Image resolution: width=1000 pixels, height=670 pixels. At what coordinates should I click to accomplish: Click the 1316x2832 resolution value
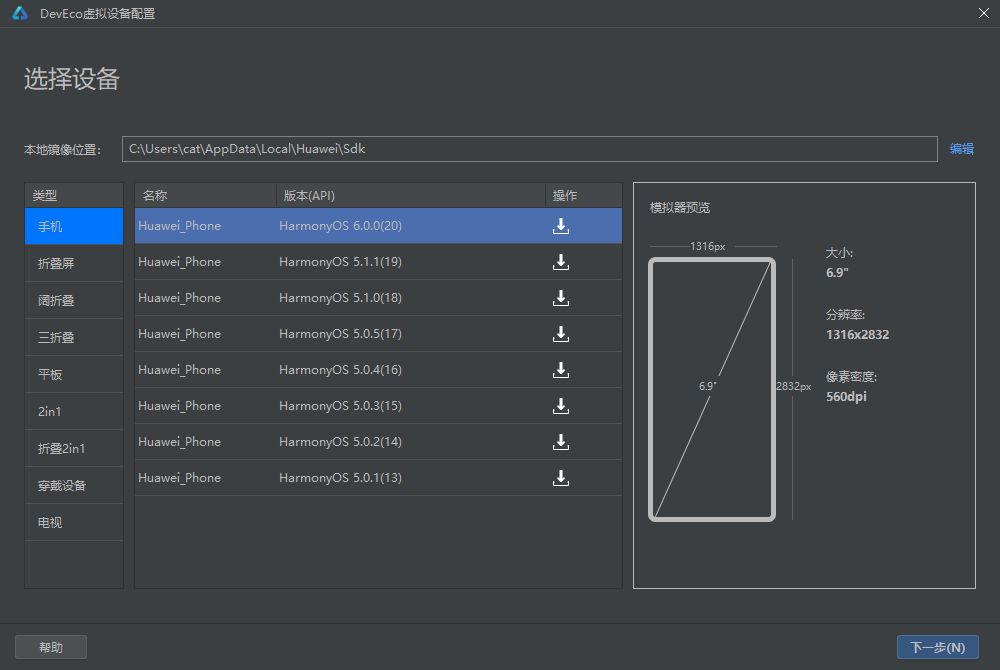tap(857, 335)
